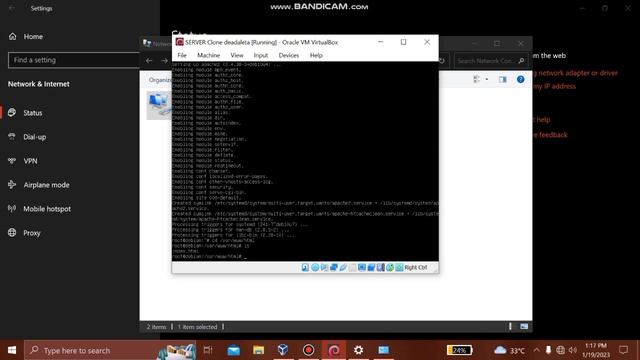Click the mouse integration icon in VirtualBox status bar

point(390,267)
